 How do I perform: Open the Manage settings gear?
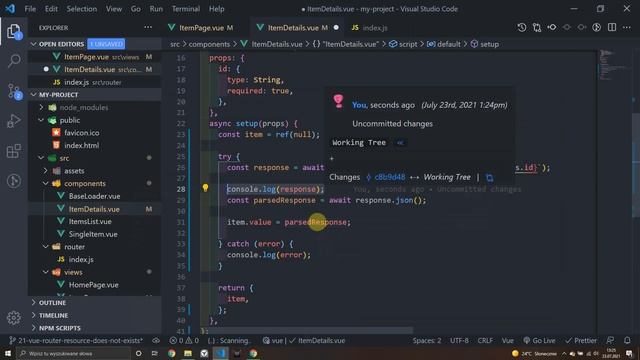tap(14, 318)
